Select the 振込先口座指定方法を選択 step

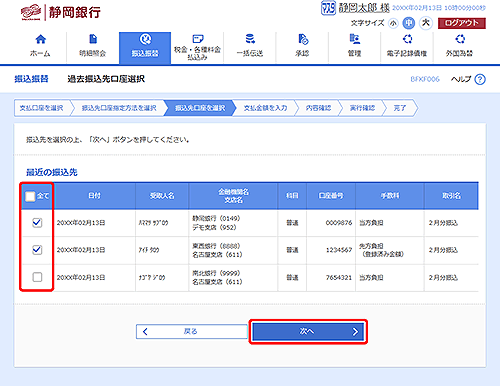[119, 108]
